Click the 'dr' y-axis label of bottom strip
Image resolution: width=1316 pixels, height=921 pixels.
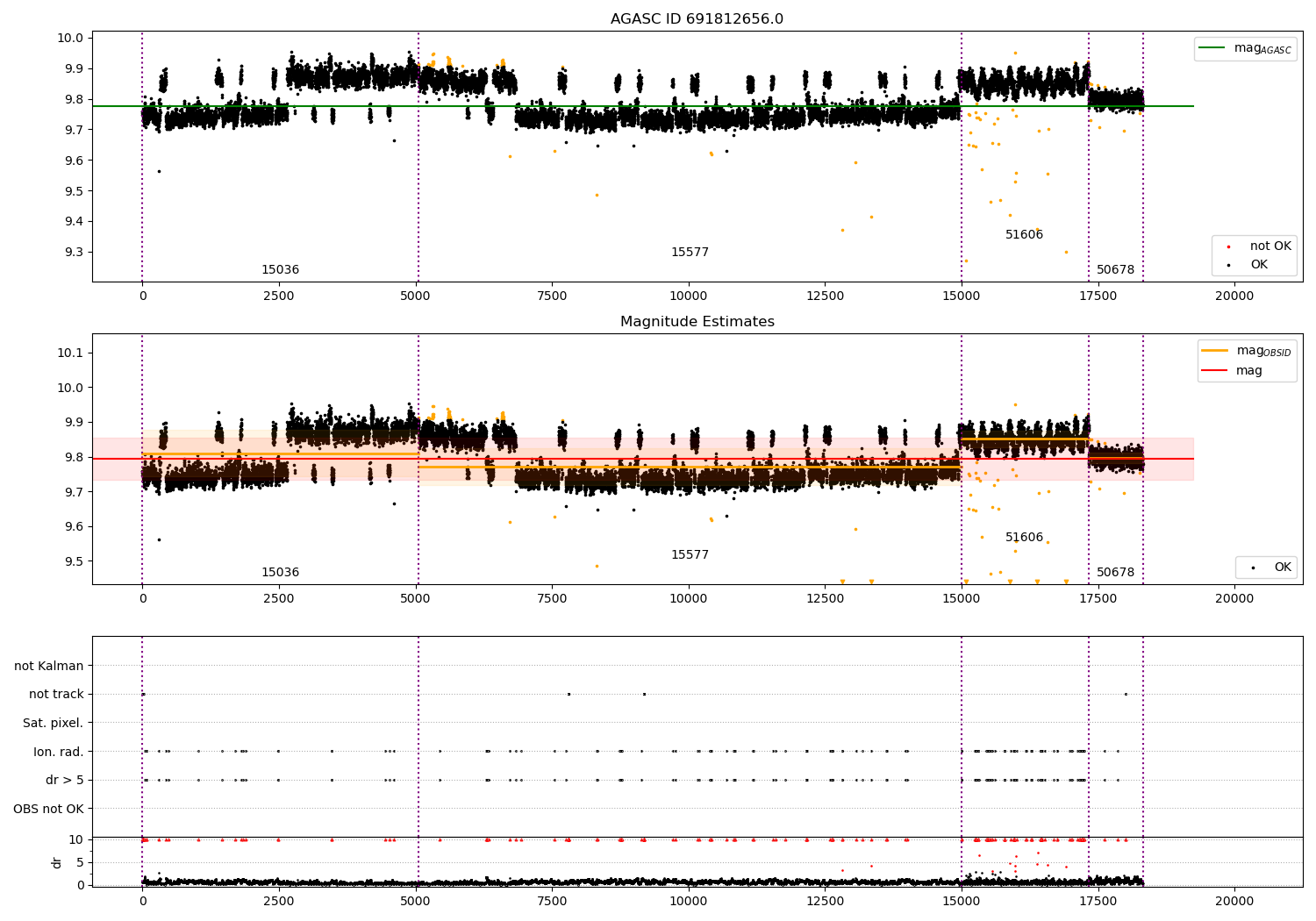57,862
